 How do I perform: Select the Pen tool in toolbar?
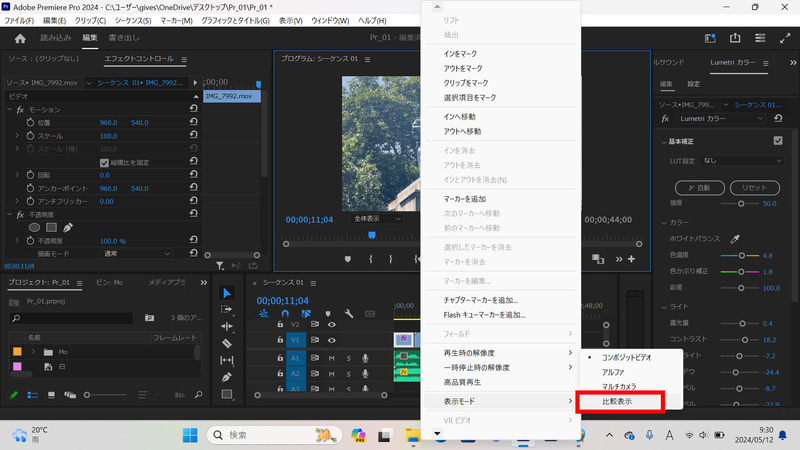(227, 377)
